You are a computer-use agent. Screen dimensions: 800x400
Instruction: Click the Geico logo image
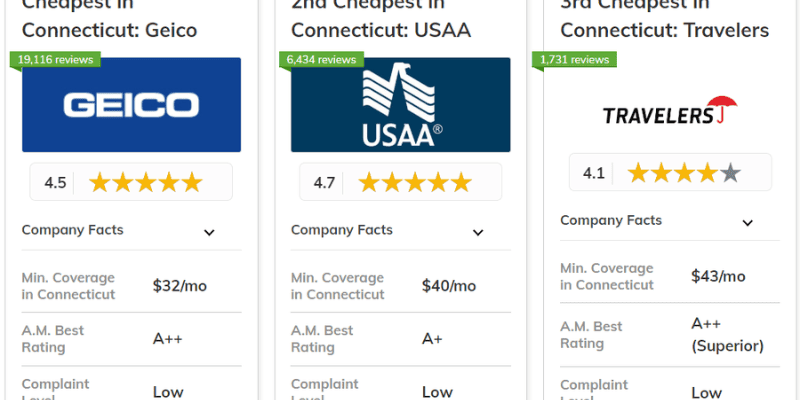coord(131,105)
